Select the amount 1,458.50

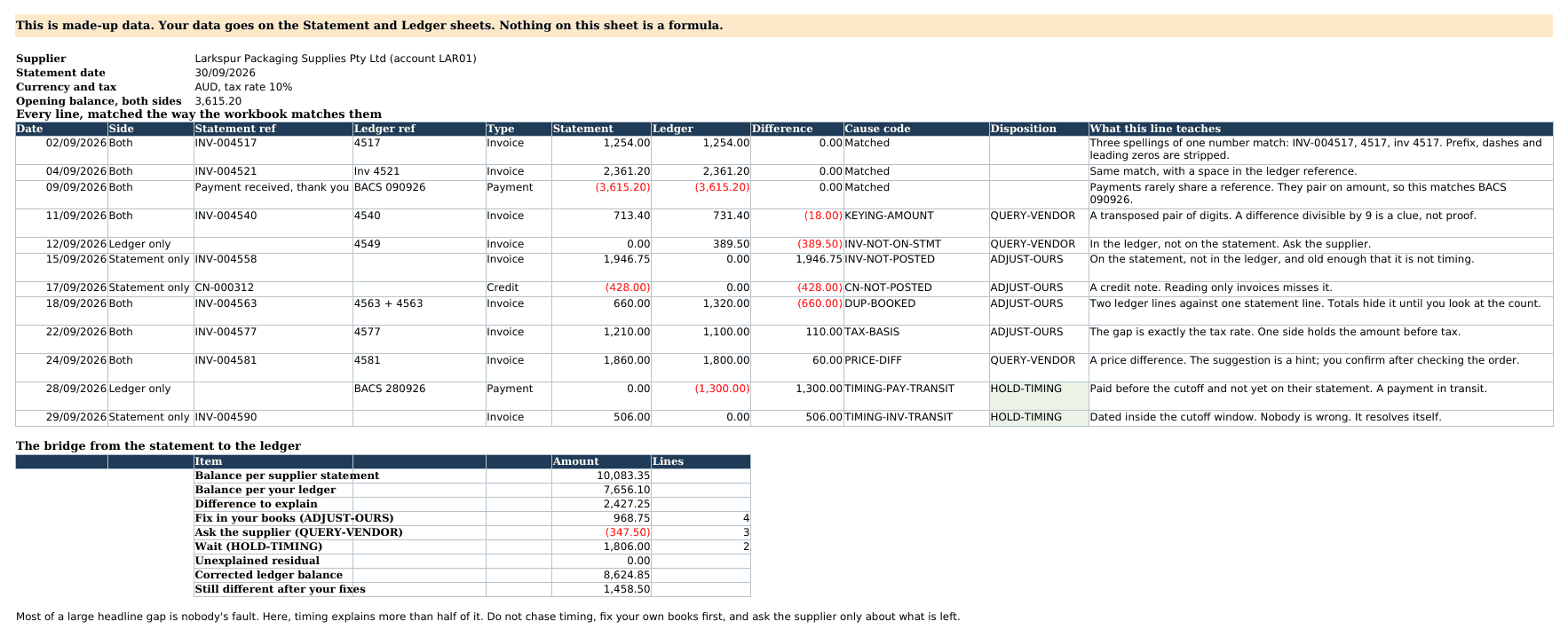coord(601,589)
